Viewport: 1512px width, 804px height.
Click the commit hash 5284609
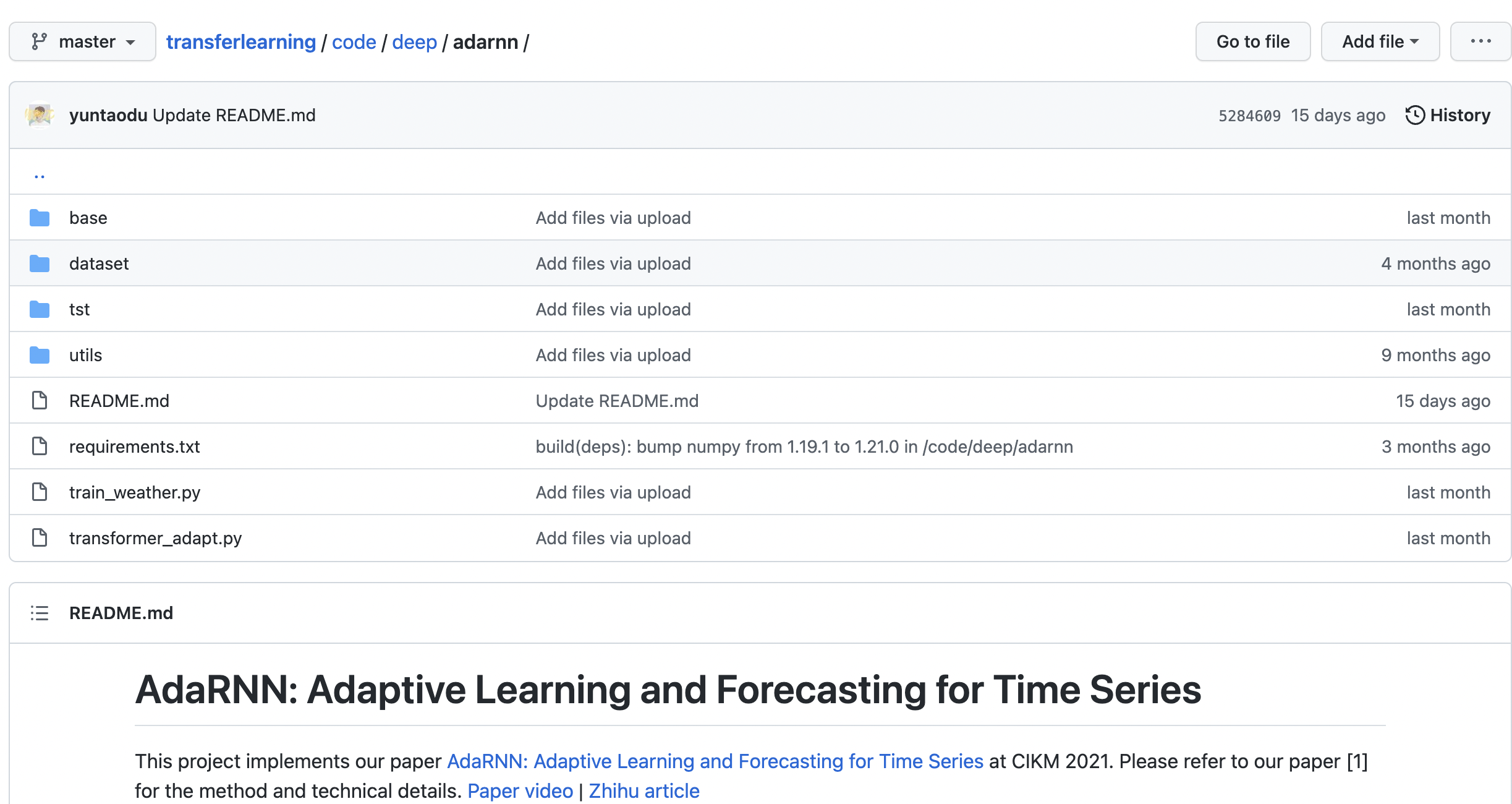[1248, 115]
